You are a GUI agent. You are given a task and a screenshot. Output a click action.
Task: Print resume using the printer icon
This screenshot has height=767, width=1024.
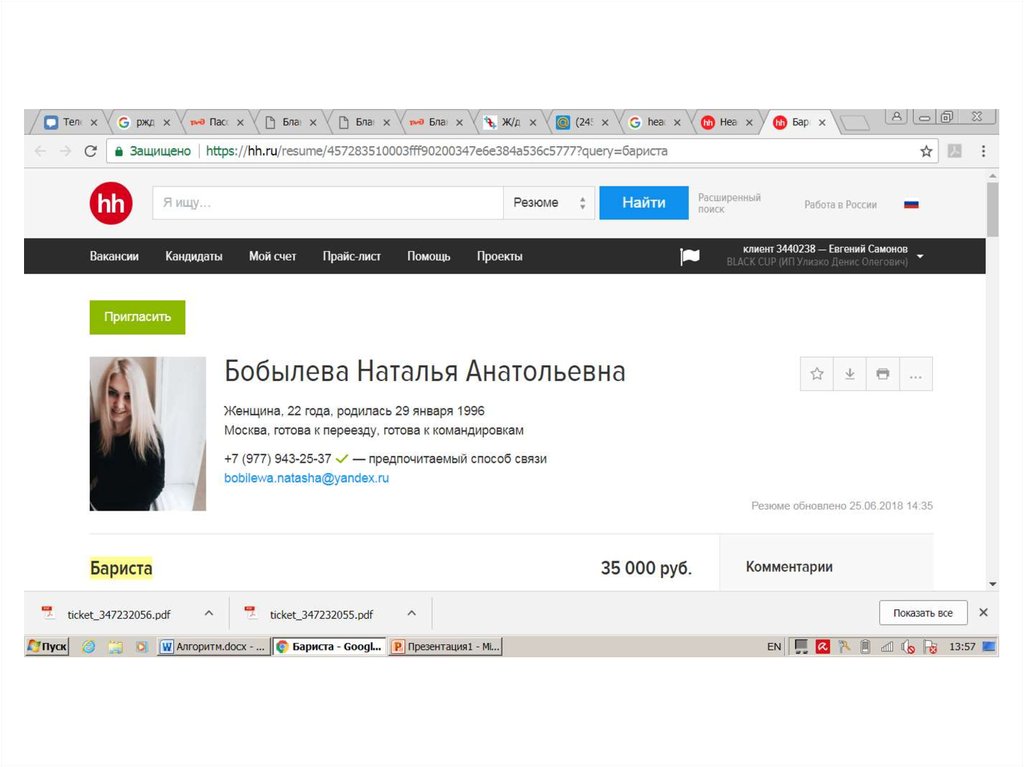tap(883, 374)
